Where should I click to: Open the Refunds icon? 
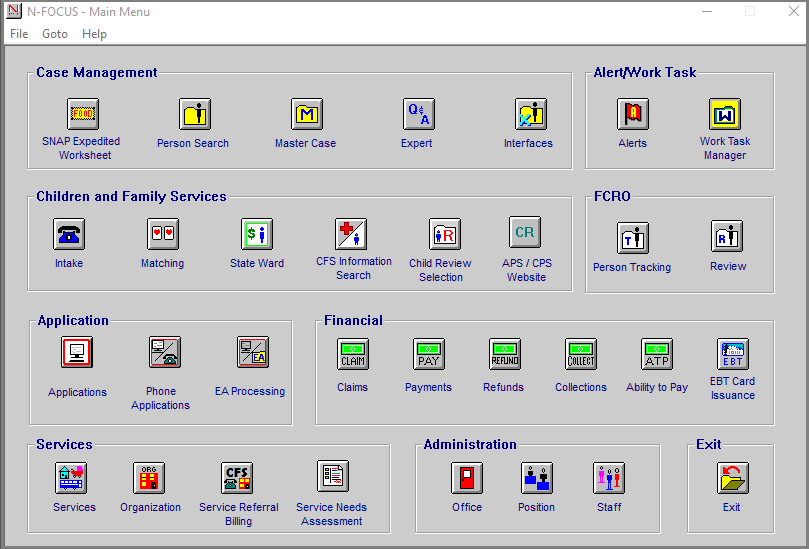tap(505, 354)
